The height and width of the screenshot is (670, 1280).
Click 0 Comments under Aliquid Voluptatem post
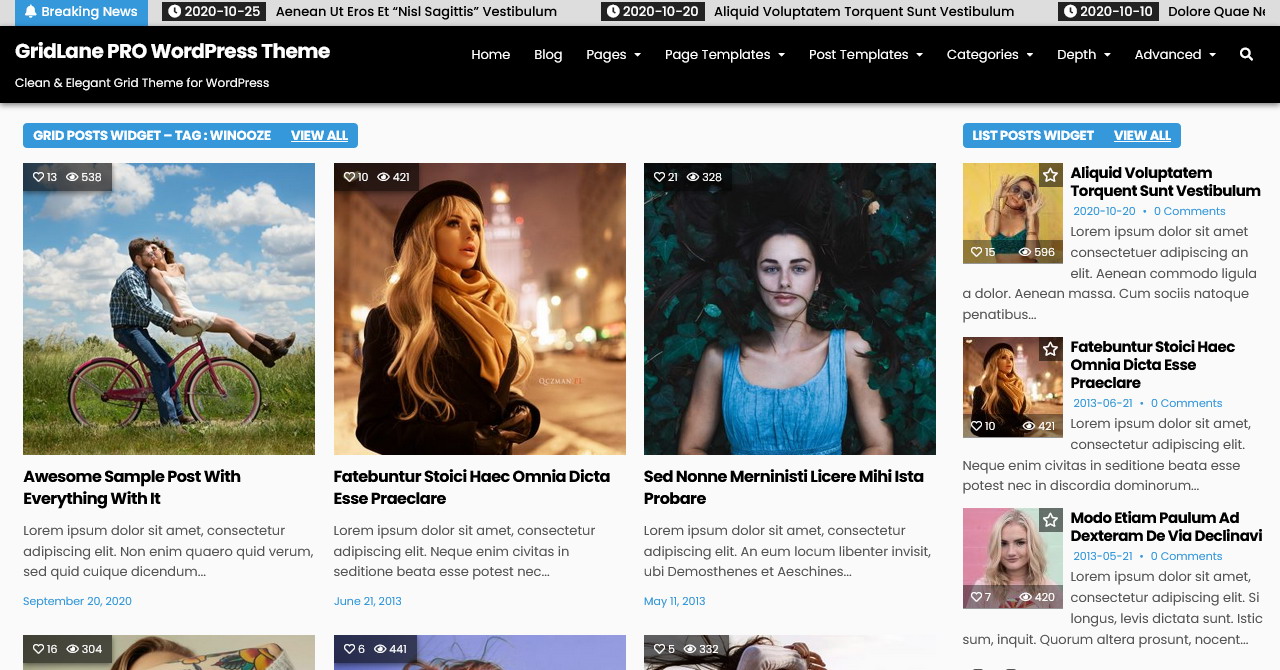click(1189, 211)
